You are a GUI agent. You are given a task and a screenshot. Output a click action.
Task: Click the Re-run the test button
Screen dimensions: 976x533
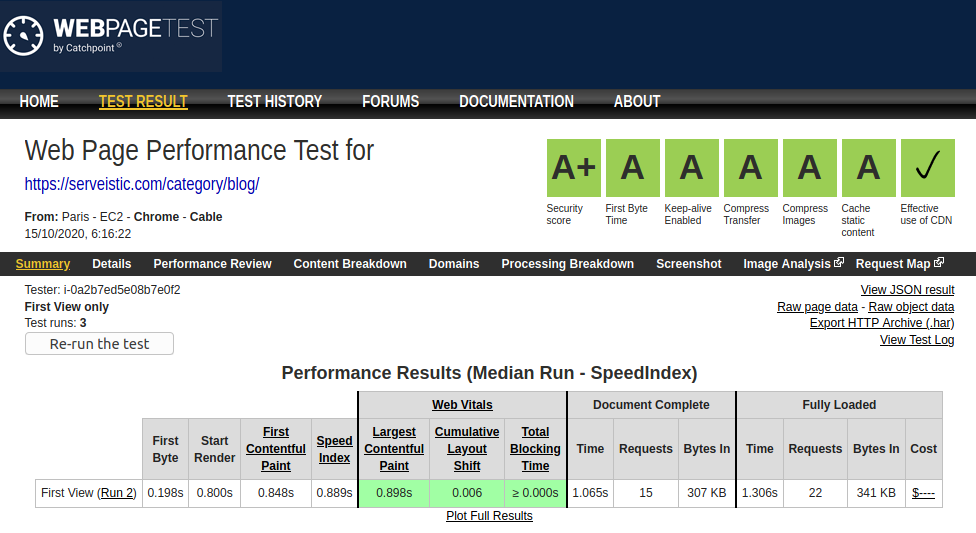tap(100, 344)
